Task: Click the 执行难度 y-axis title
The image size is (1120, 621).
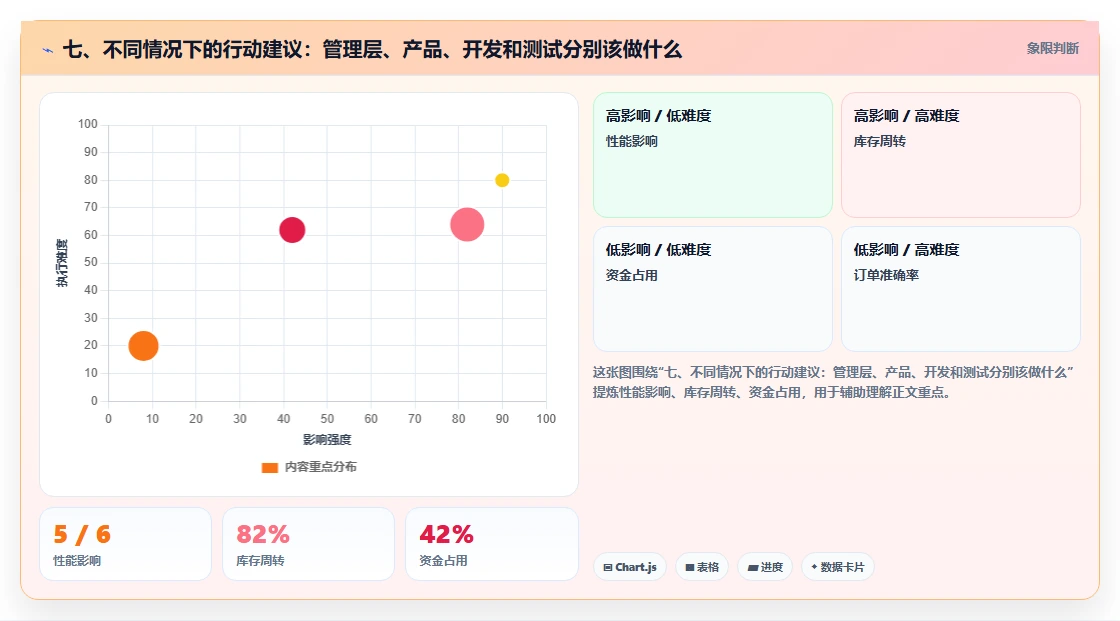Action: (x=62, y=263)
